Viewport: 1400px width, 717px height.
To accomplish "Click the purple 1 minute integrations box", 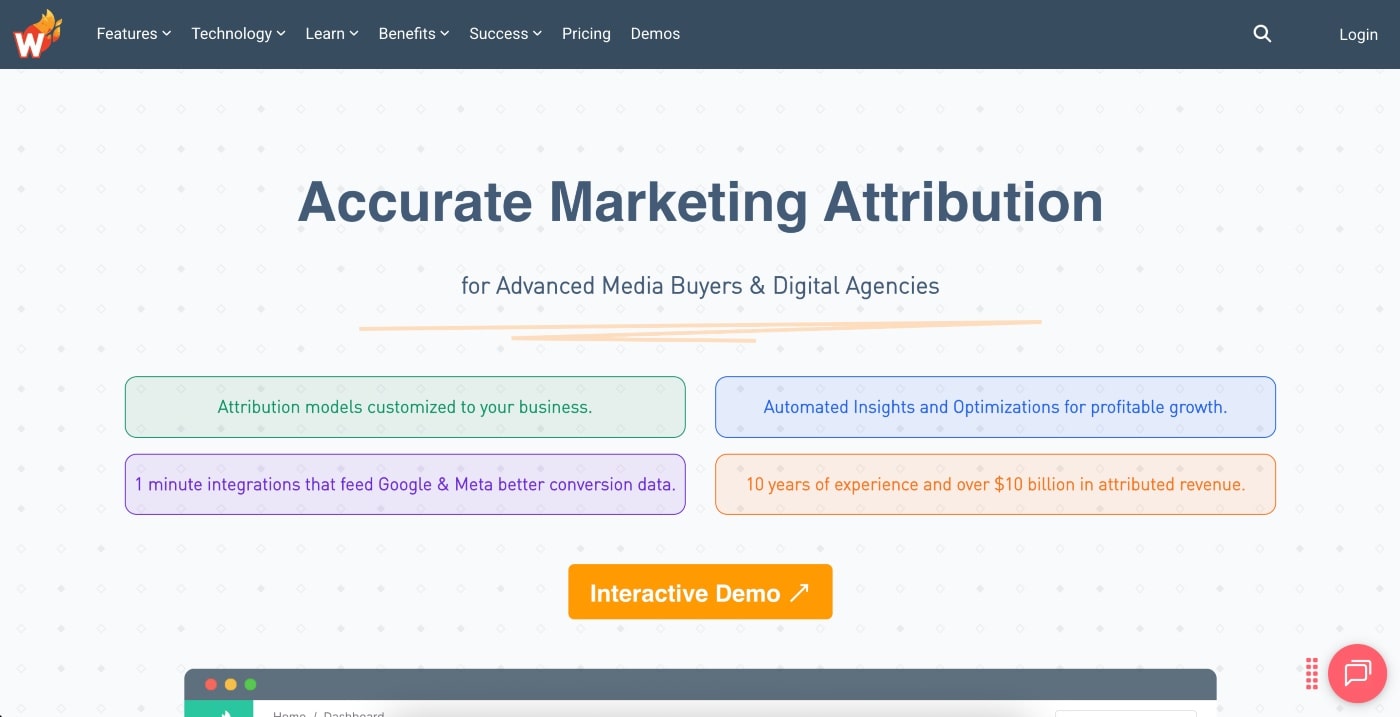I will coord(405,484).
